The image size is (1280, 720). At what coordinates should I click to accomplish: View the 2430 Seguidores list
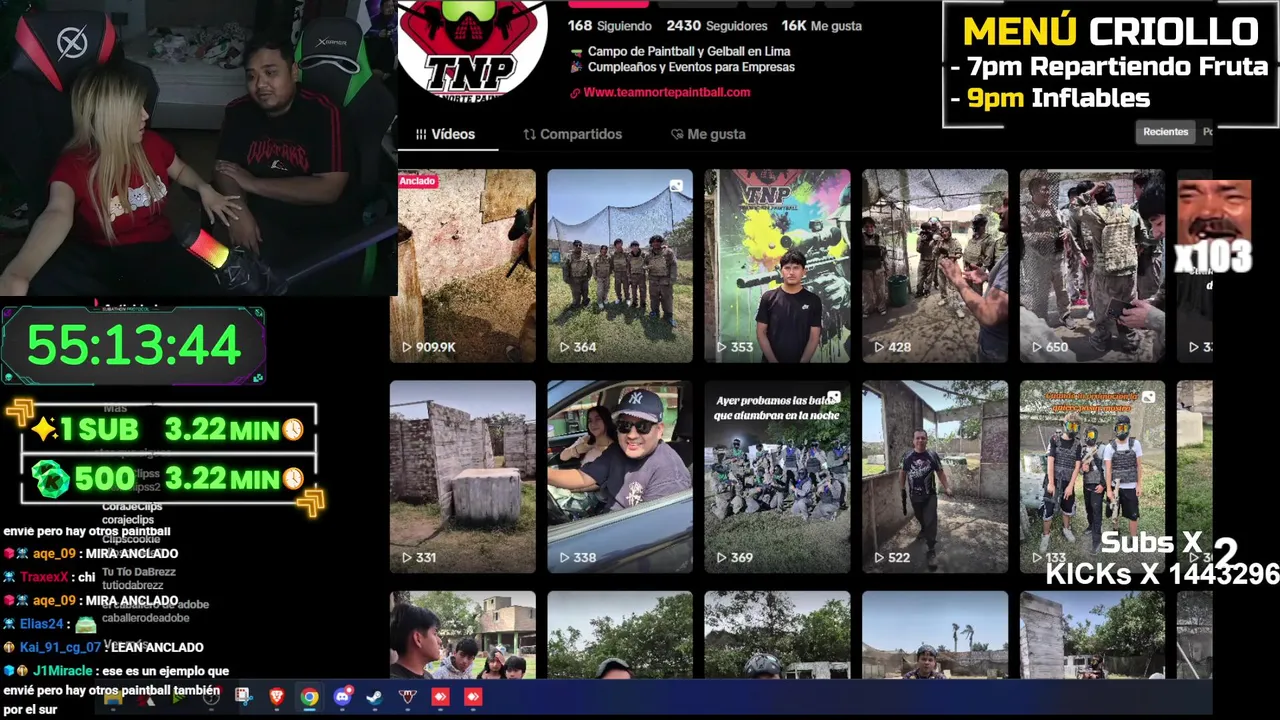coord(717,26)
